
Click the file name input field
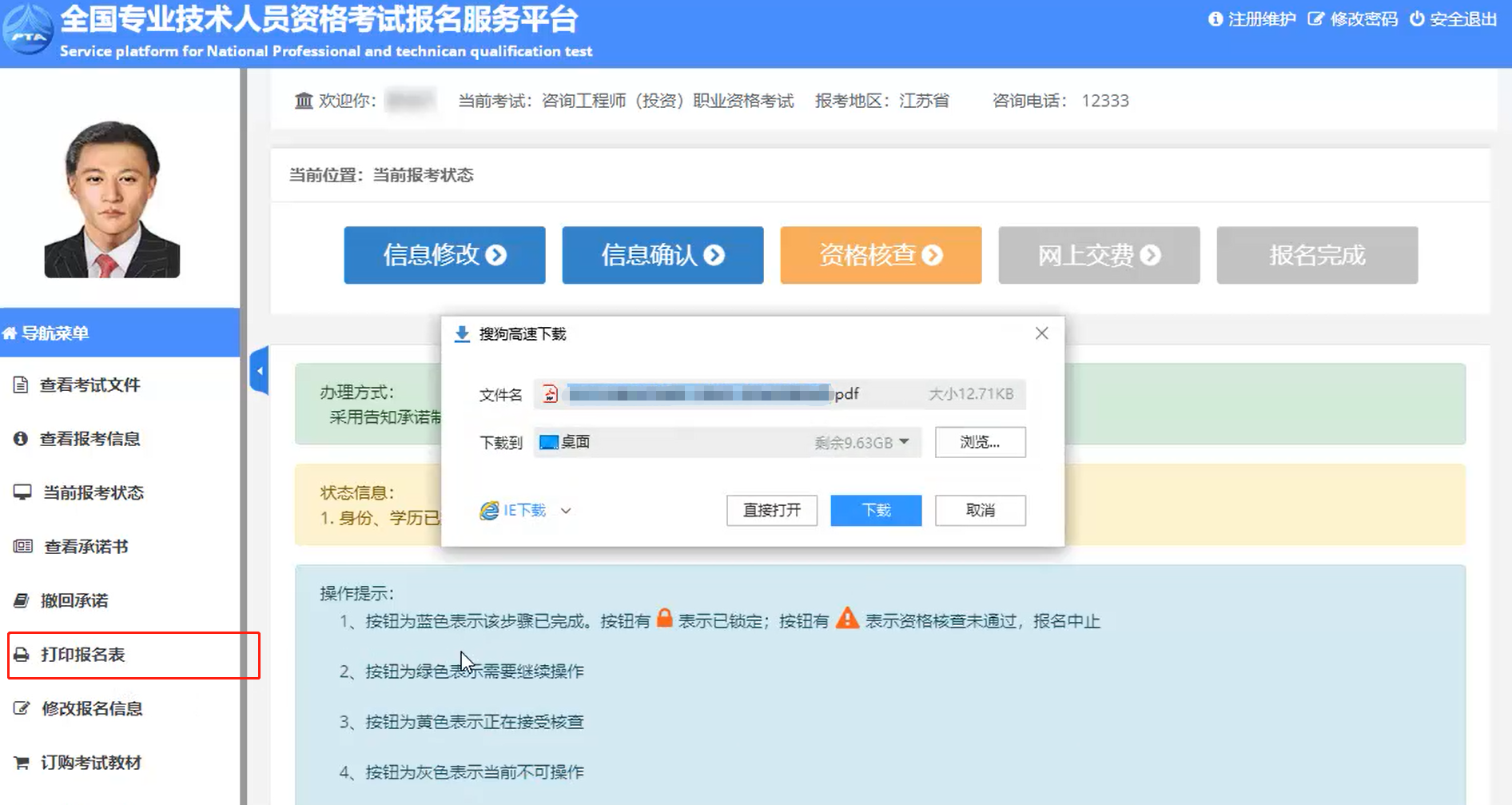(x=719, y=394)
